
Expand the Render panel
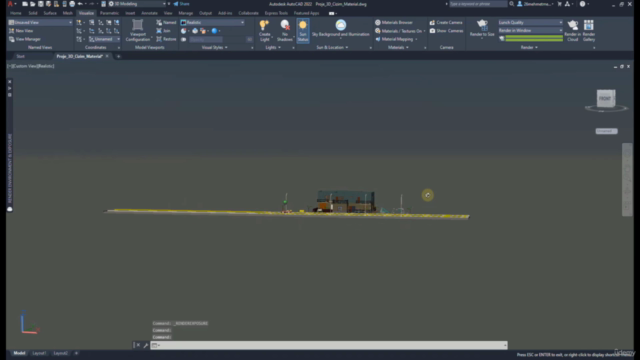point(529,47)
